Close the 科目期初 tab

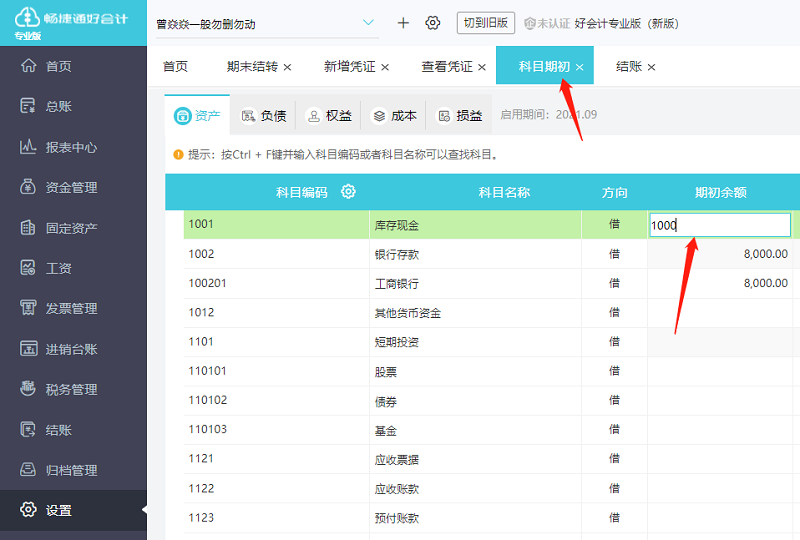point(580,67)
